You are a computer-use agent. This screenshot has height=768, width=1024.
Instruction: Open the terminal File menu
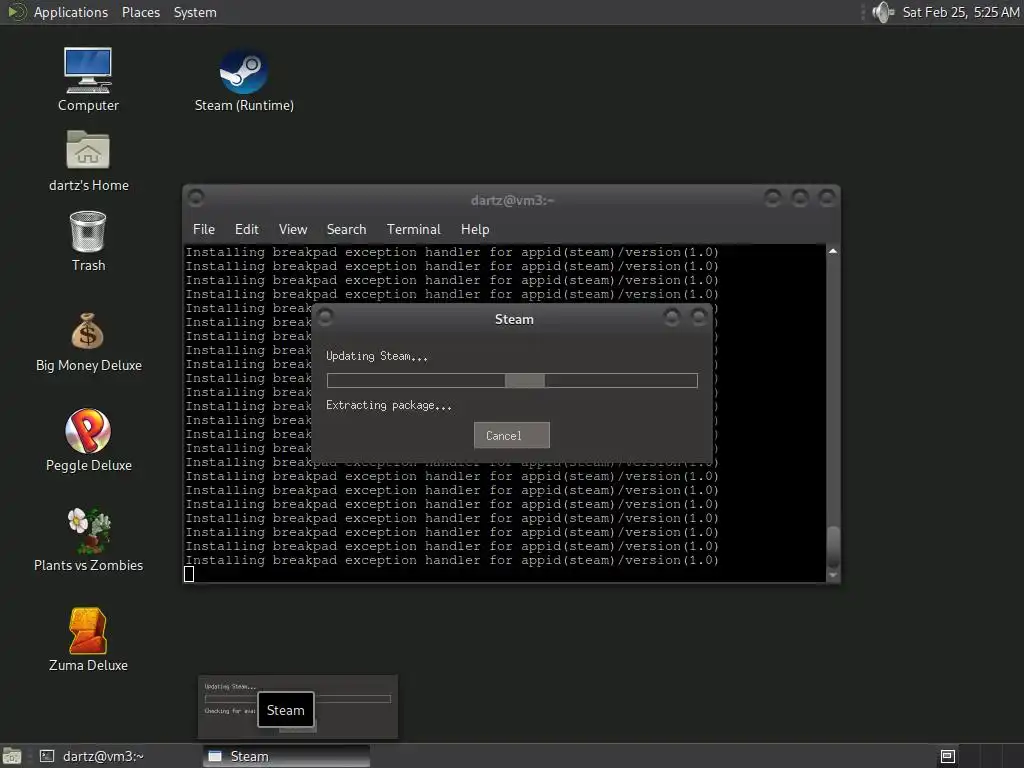(204, 229)
